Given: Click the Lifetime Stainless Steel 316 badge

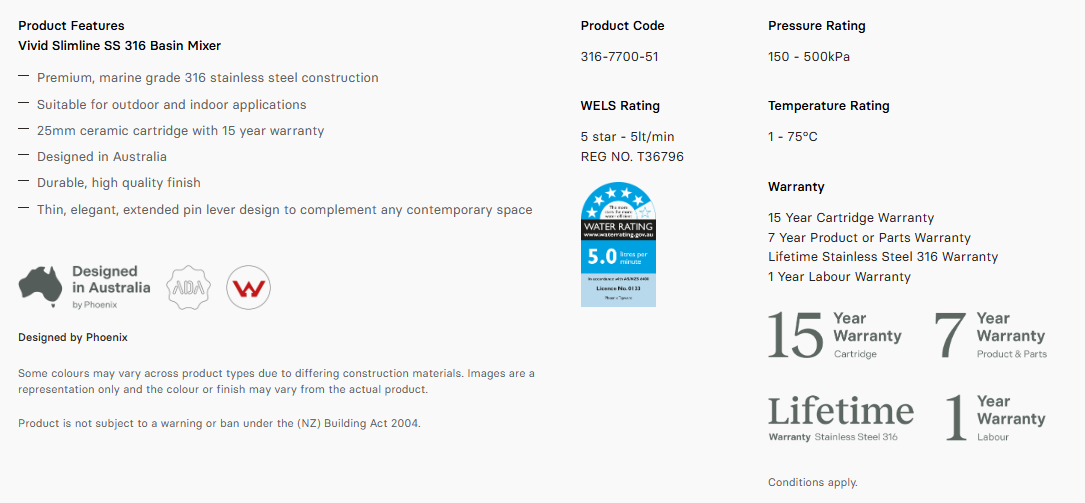Looking at the screenshot, I should 841,418.
